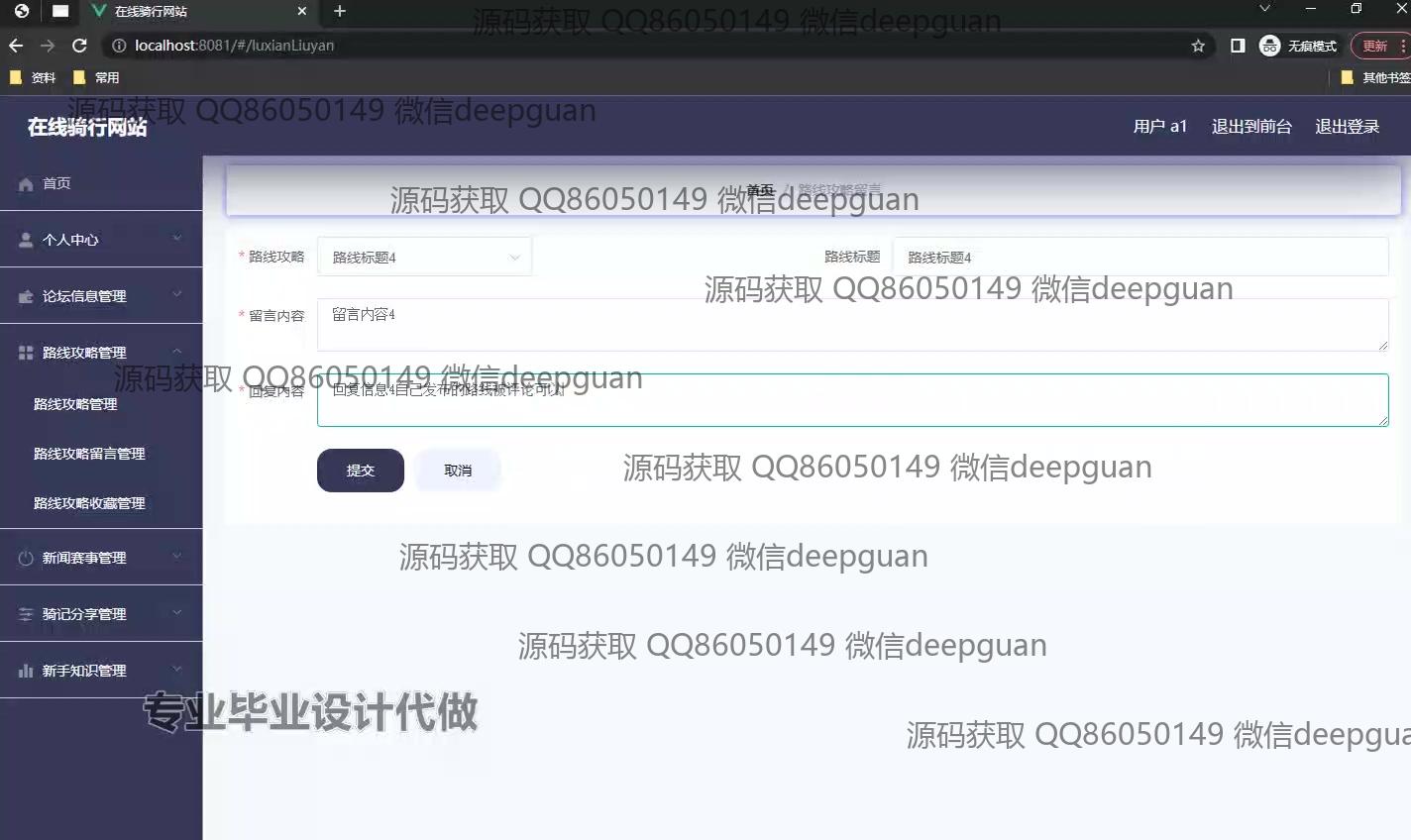Click the user icon beside 个人中心

26,240
